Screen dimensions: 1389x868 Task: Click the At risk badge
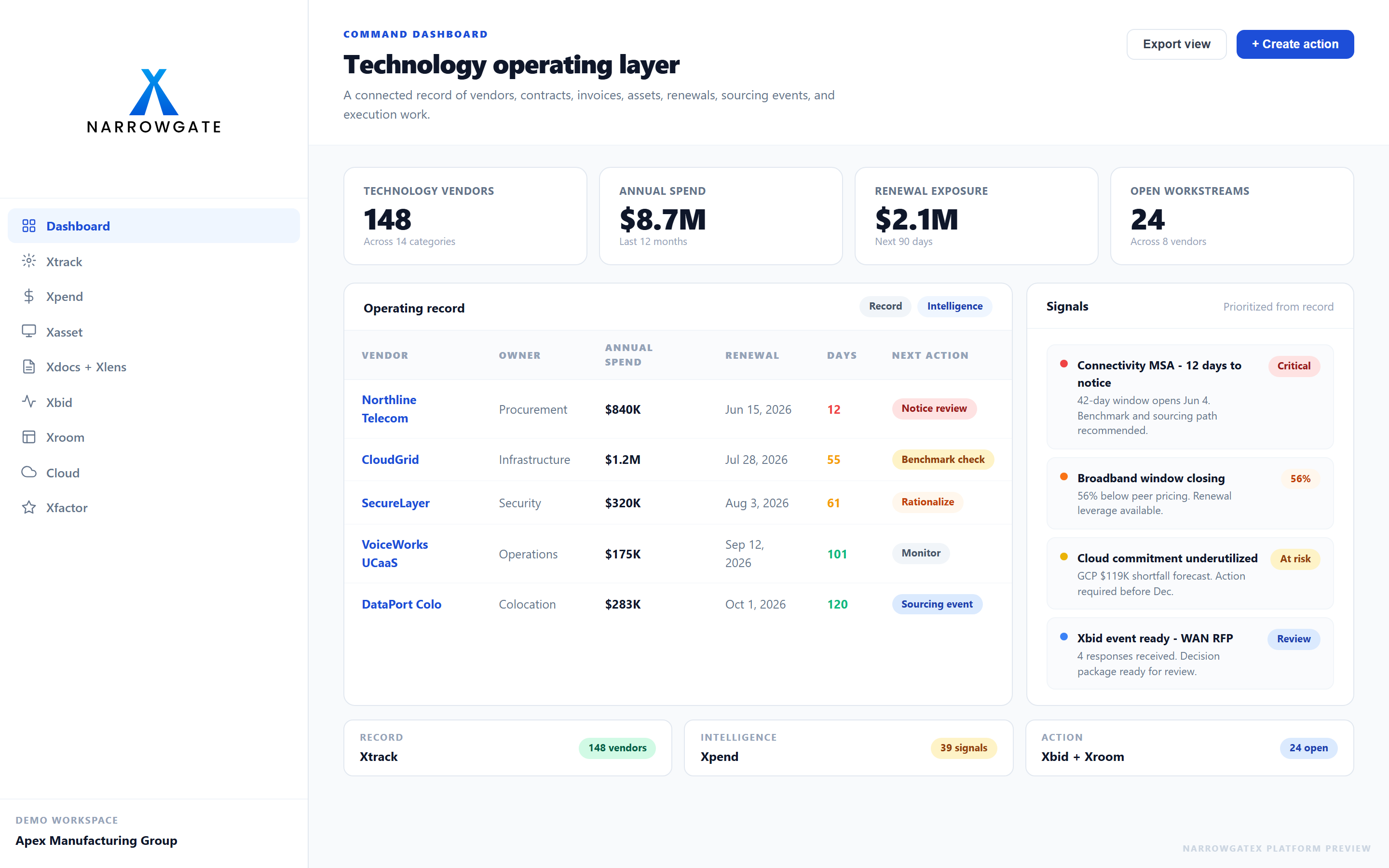point(1295,558)
